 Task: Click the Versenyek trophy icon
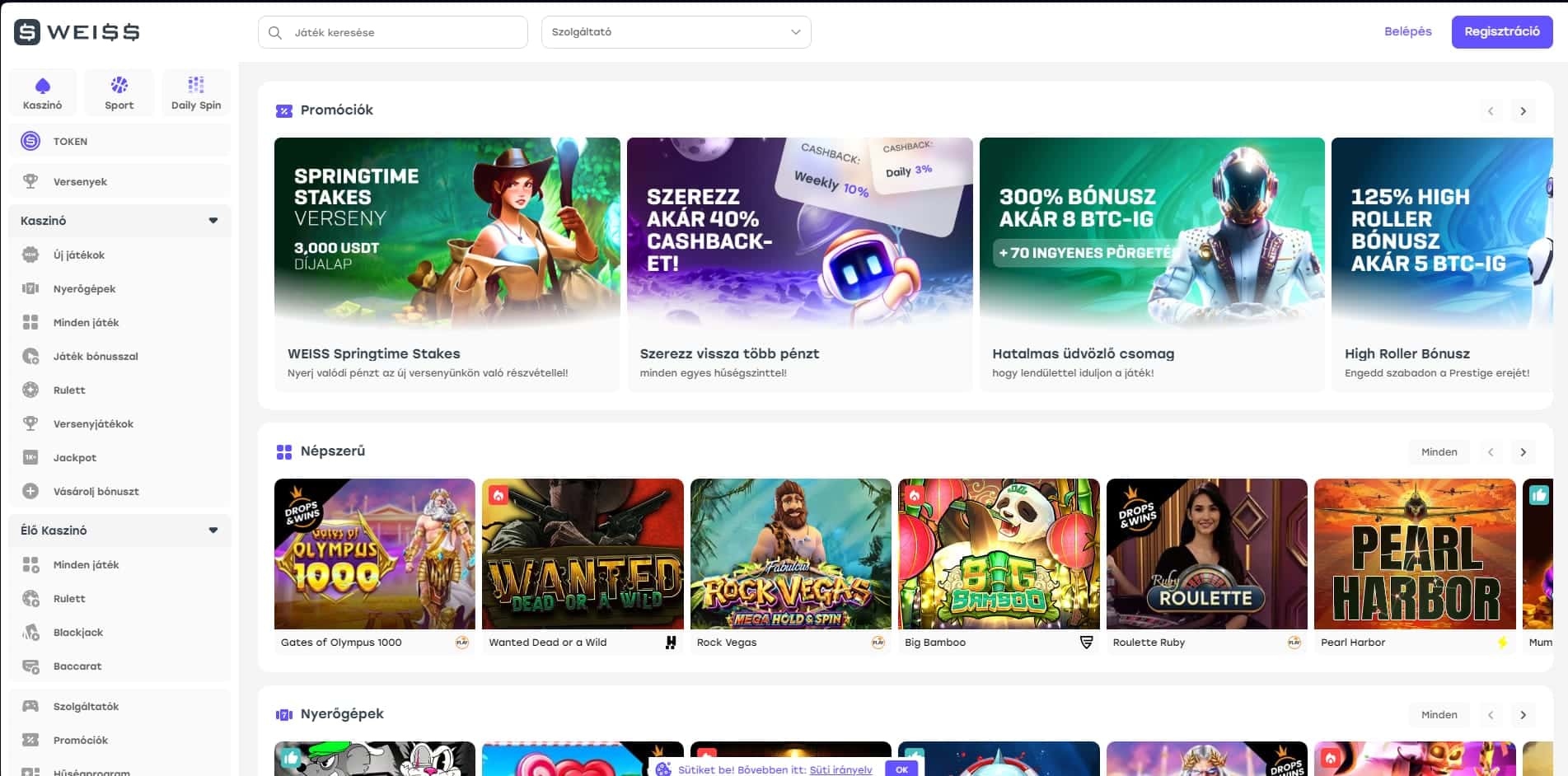click(31, 181)
